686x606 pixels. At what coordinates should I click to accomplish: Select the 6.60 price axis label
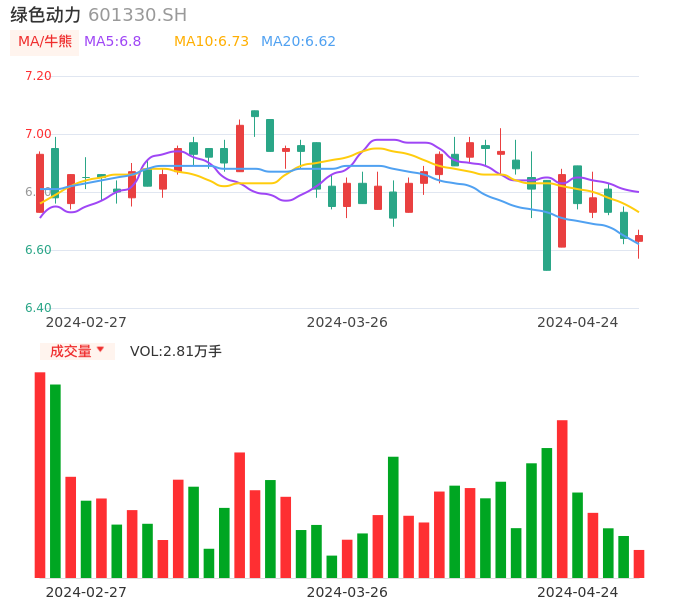pyautogui.click(x=38, y=250)
